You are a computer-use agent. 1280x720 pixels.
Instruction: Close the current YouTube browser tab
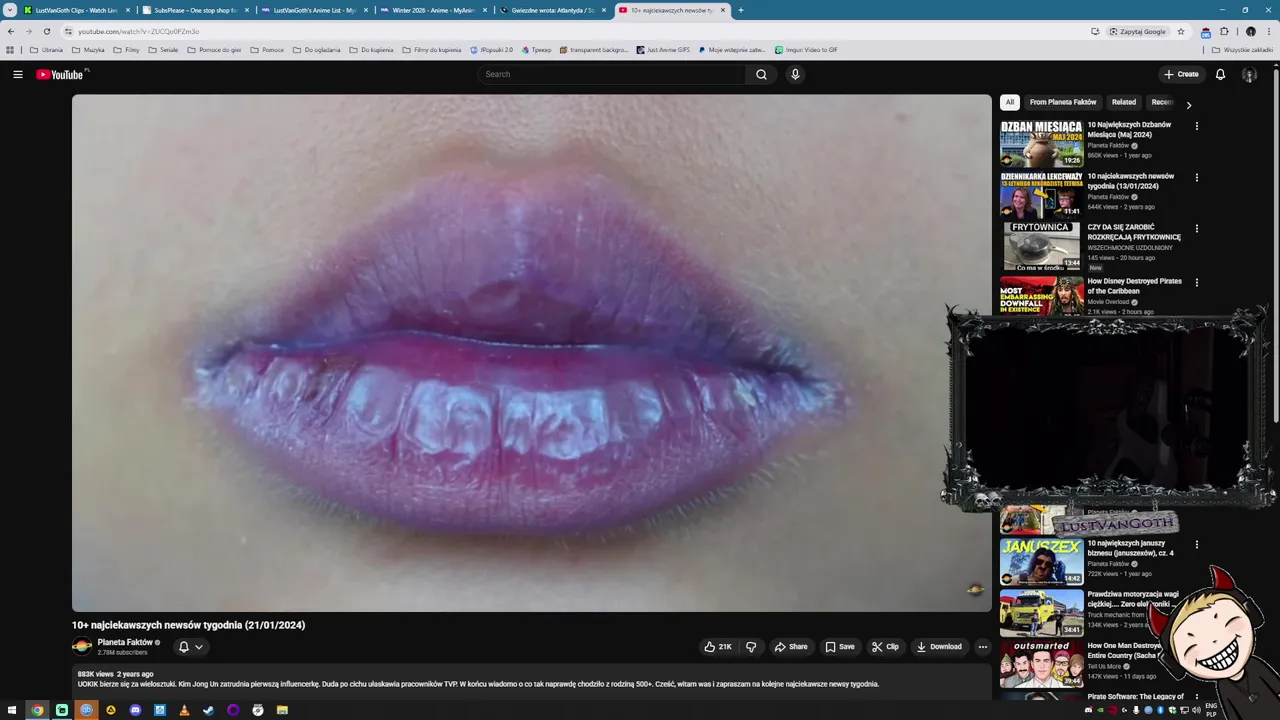click(723, 10)
